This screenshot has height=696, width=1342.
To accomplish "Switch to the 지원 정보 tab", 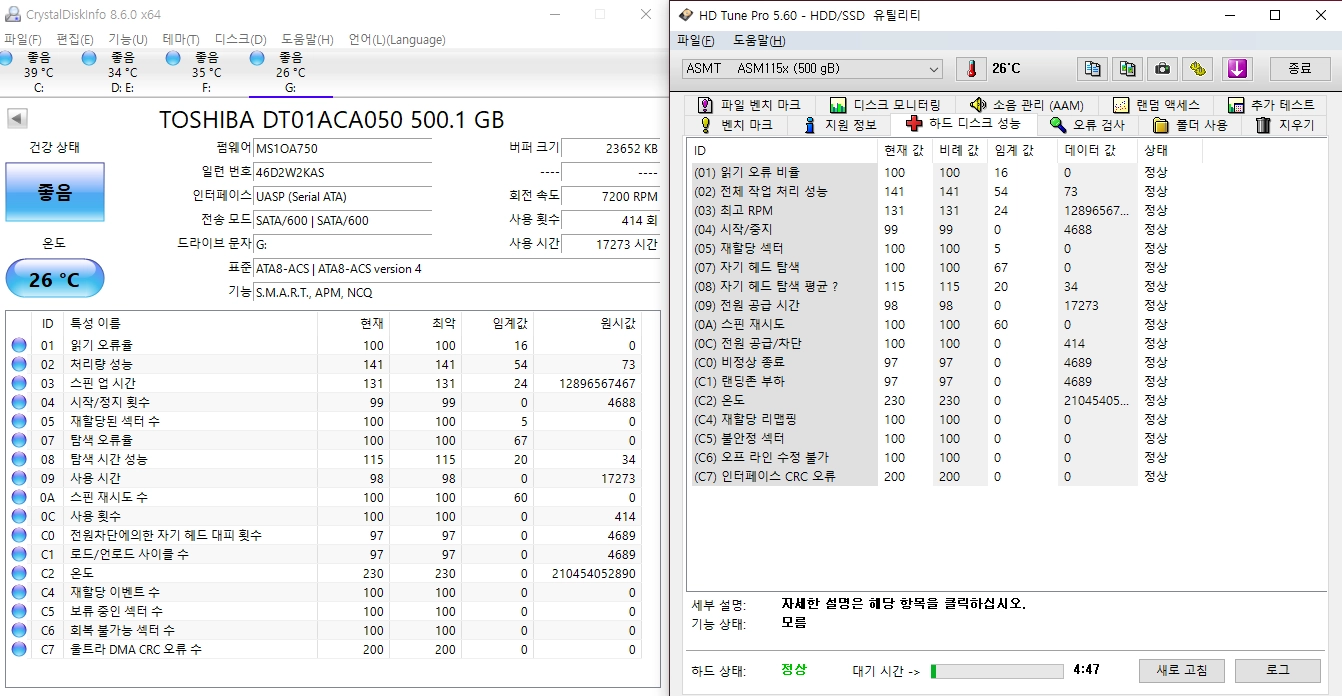I will (x=839, y=125).
